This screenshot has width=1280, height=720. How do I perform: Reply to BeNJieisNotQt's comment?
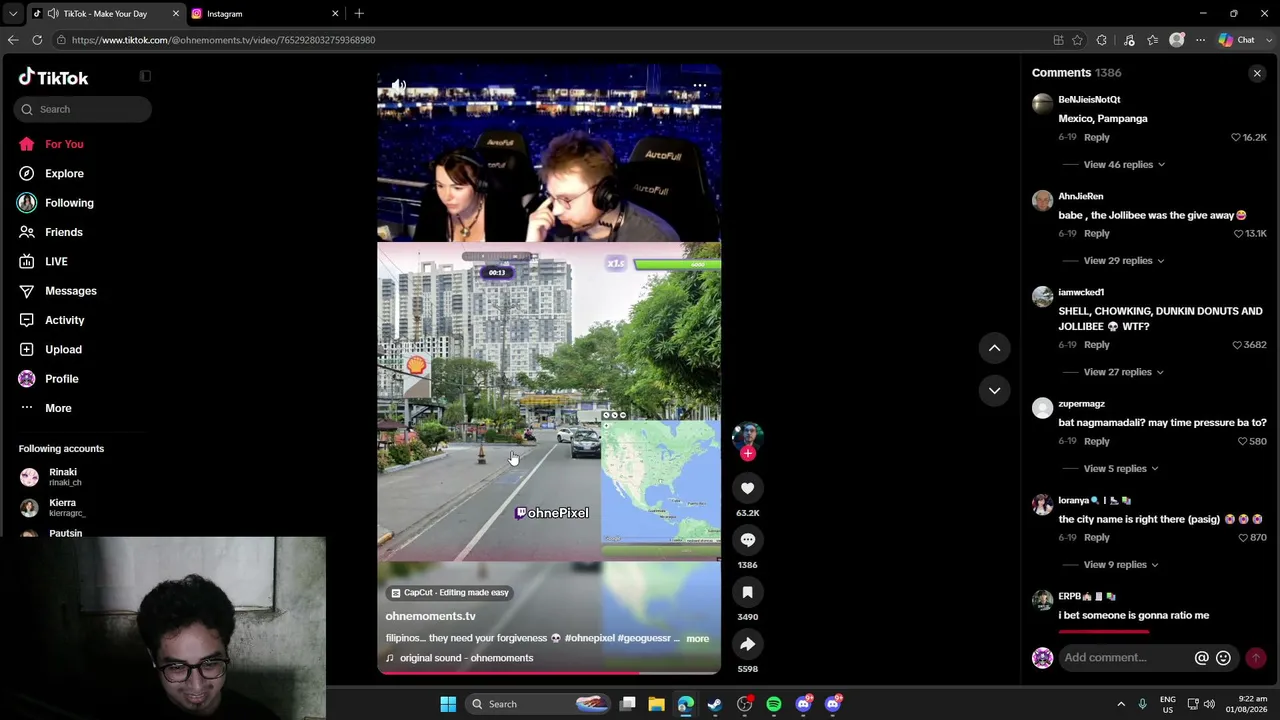click(1096, 137)
